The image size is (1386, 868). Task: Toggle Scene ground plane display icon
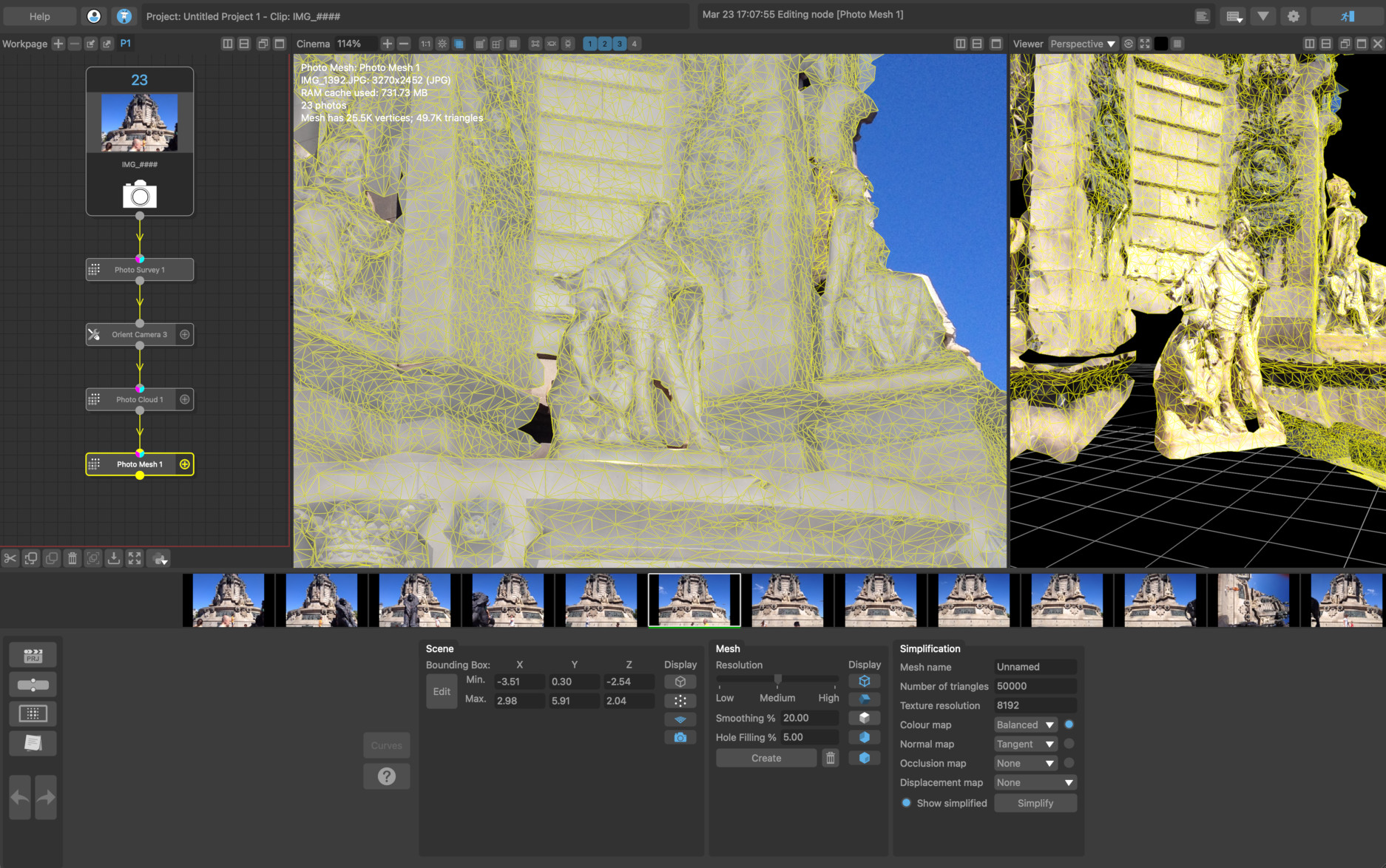click(x=680, y=719)
